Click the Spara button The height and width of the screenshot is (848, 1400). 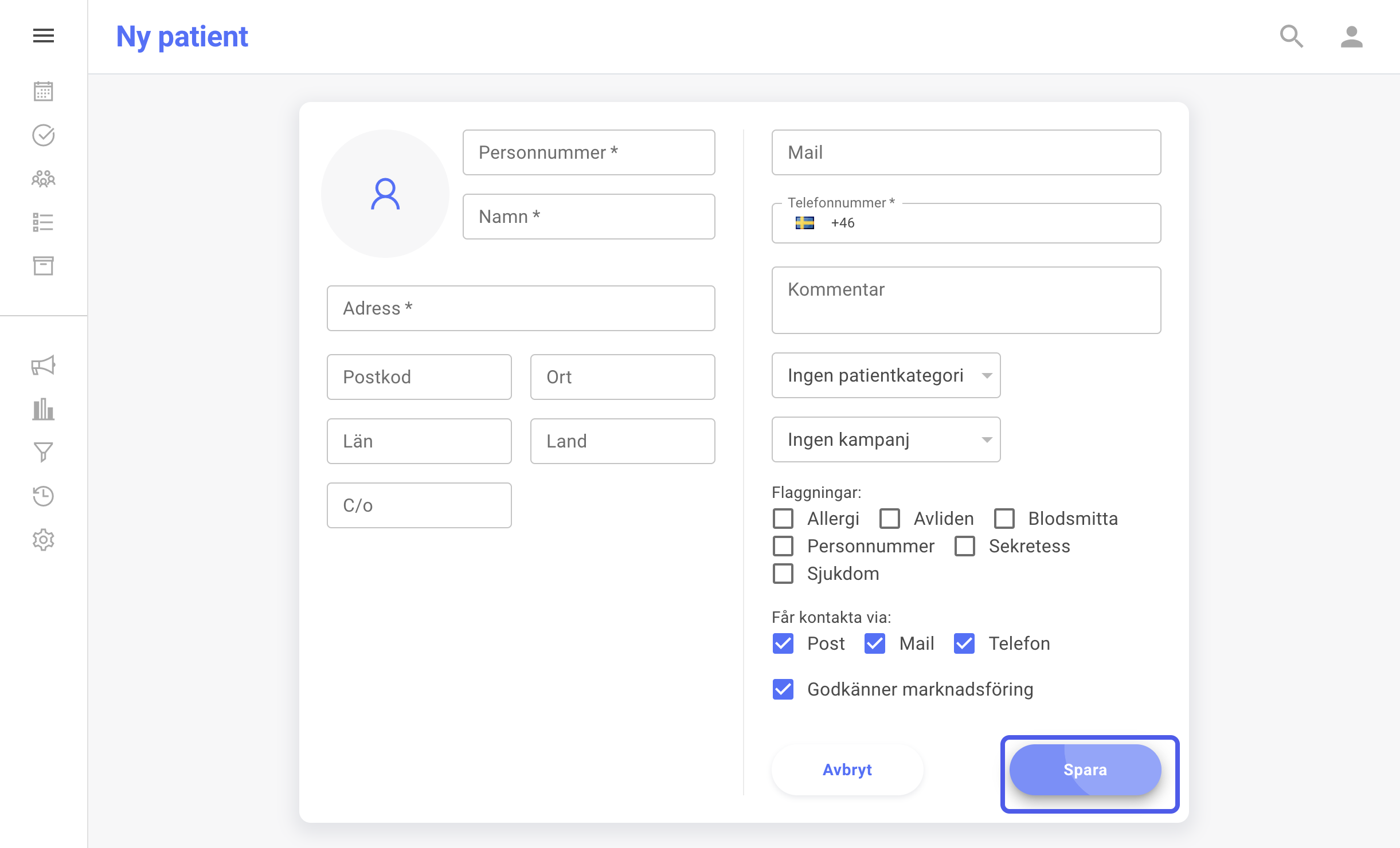click(x=1085, y=770)
